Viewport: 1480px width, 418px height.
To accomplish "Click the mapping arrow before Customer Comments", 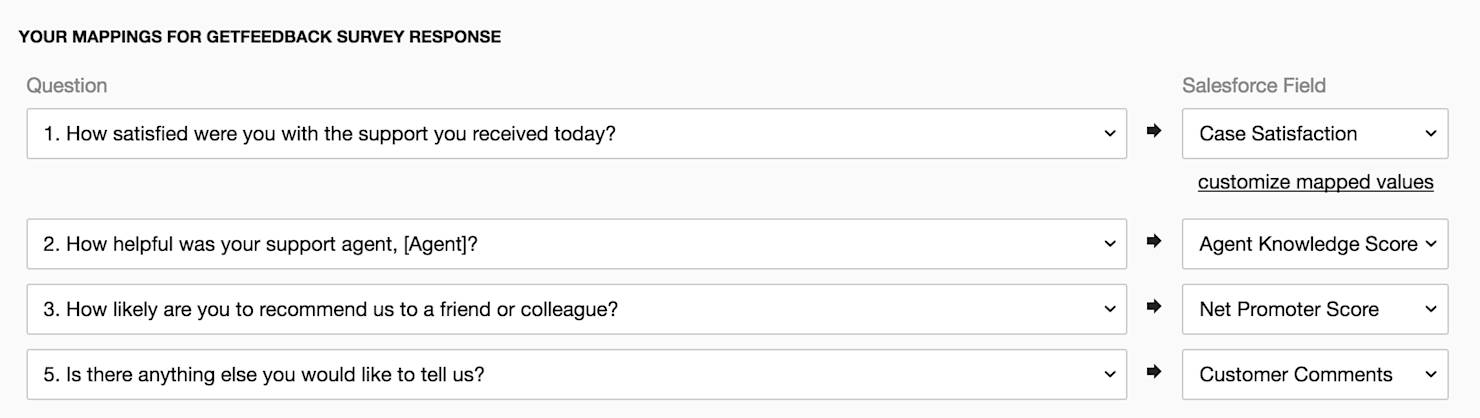I will [1153, 372].
